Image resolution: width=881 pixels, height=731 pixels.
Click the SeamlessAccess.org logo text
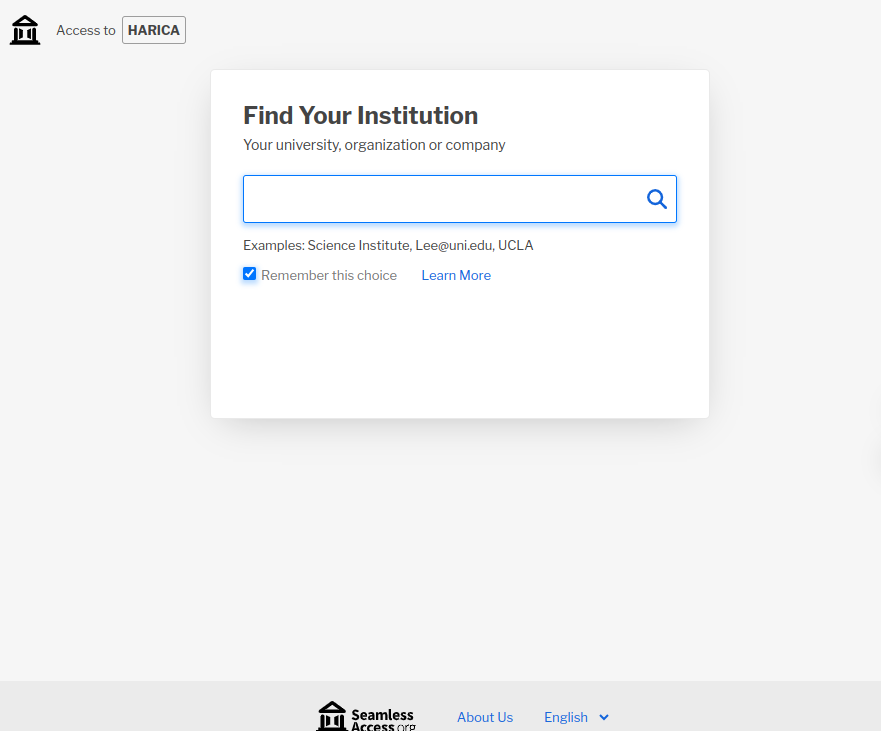pos(382,718)
